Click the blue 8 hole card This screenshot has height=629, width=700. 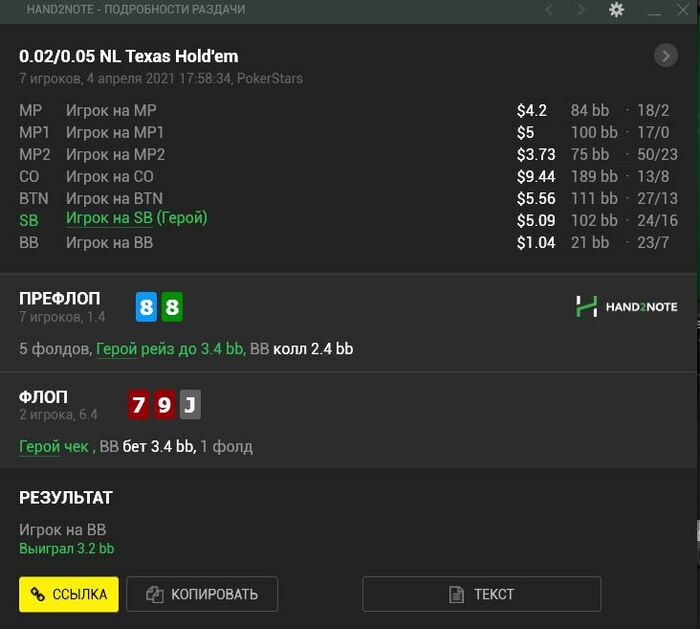[x=146, y=307]
